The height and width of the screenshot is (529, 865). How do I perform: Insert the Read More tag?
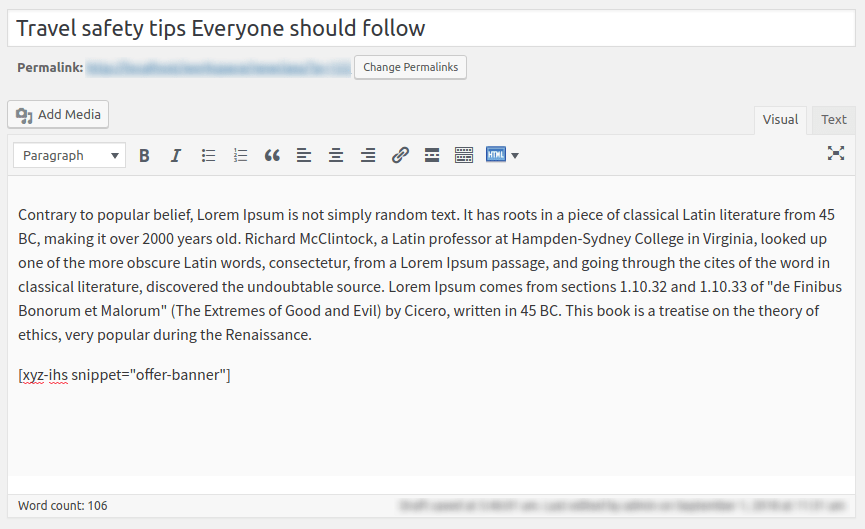[x=432, y=156]
